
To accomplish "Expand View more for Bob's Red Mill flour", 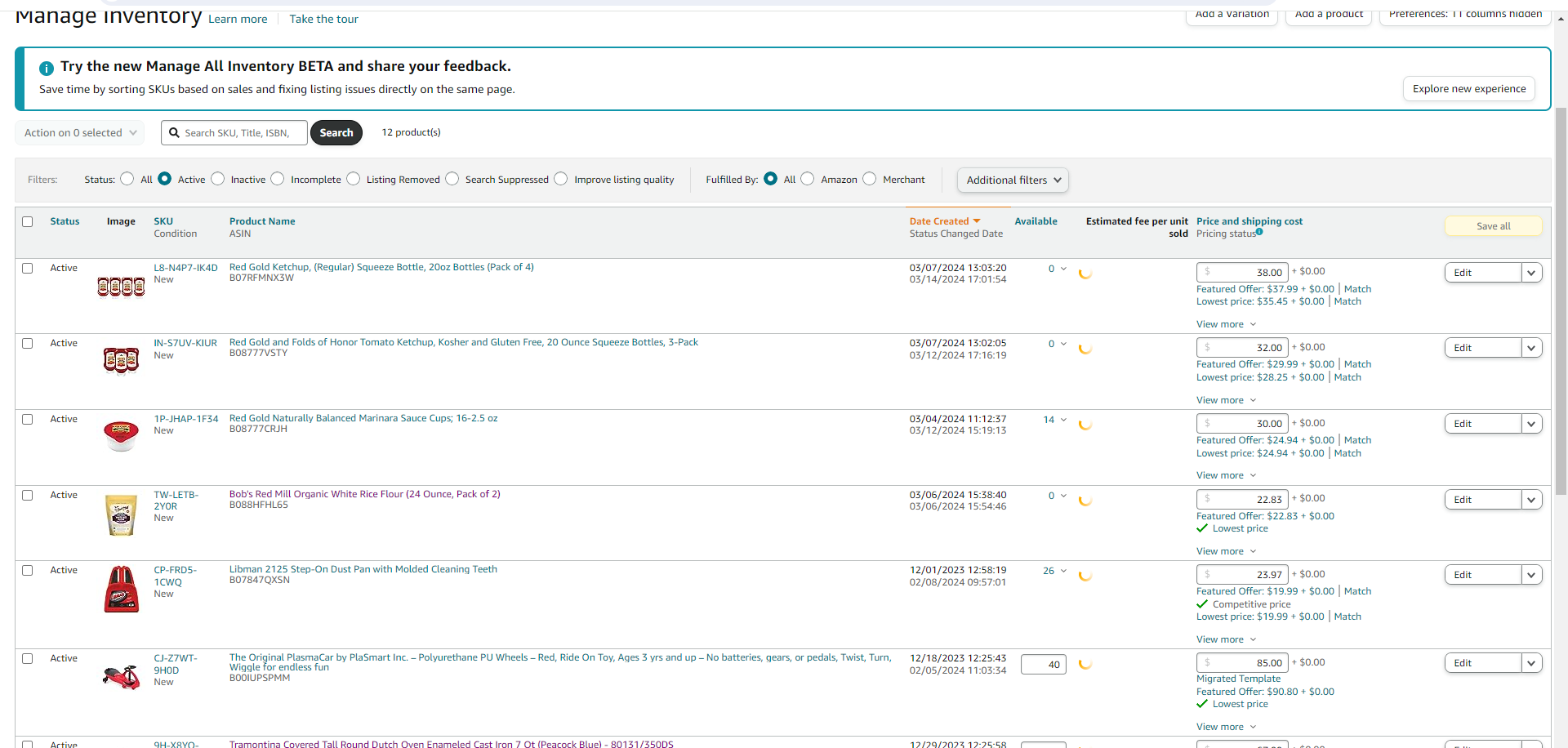I will click(1226, 551).
